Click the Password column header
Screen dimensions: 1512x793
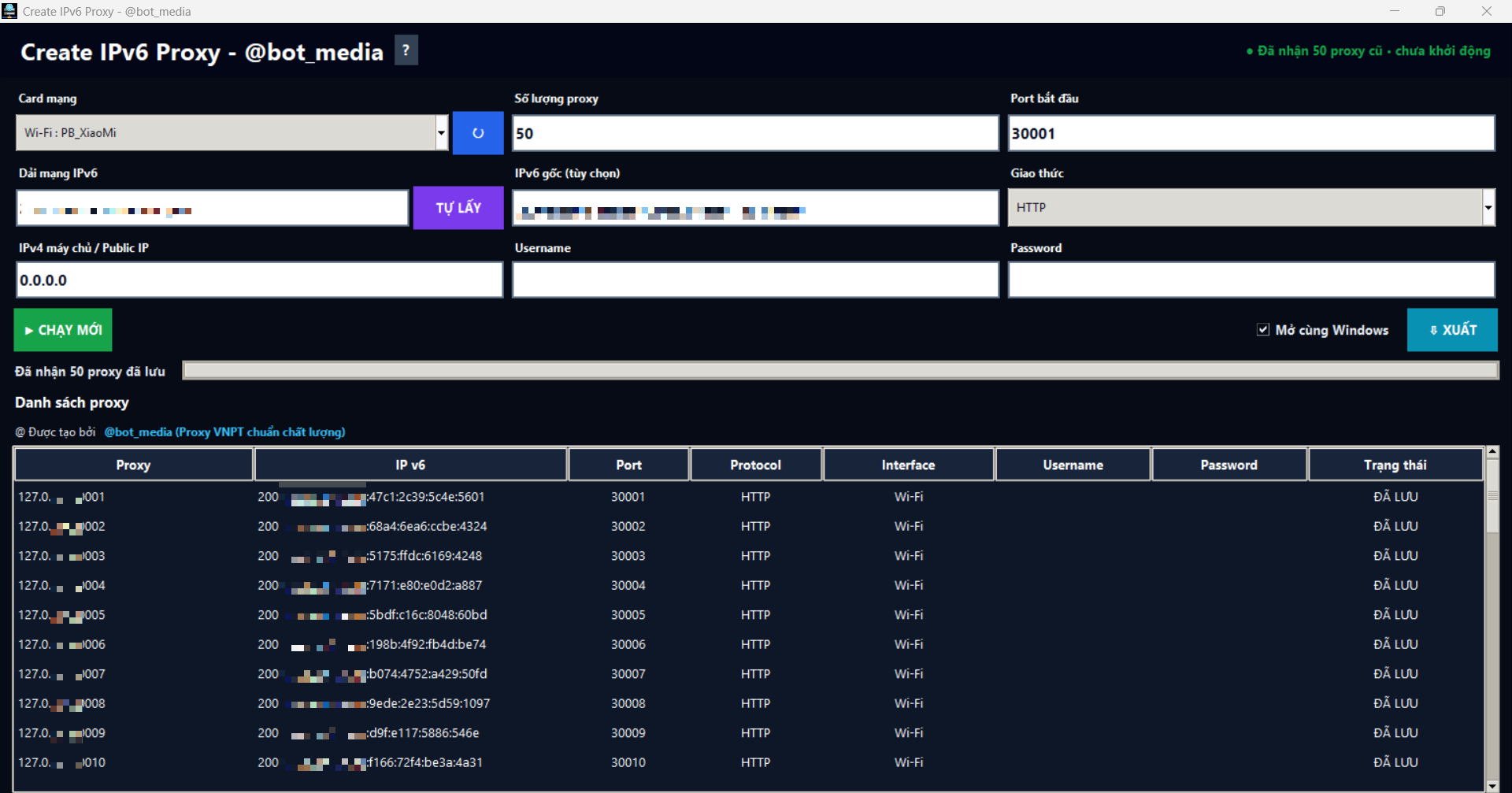pos(1228,465)
